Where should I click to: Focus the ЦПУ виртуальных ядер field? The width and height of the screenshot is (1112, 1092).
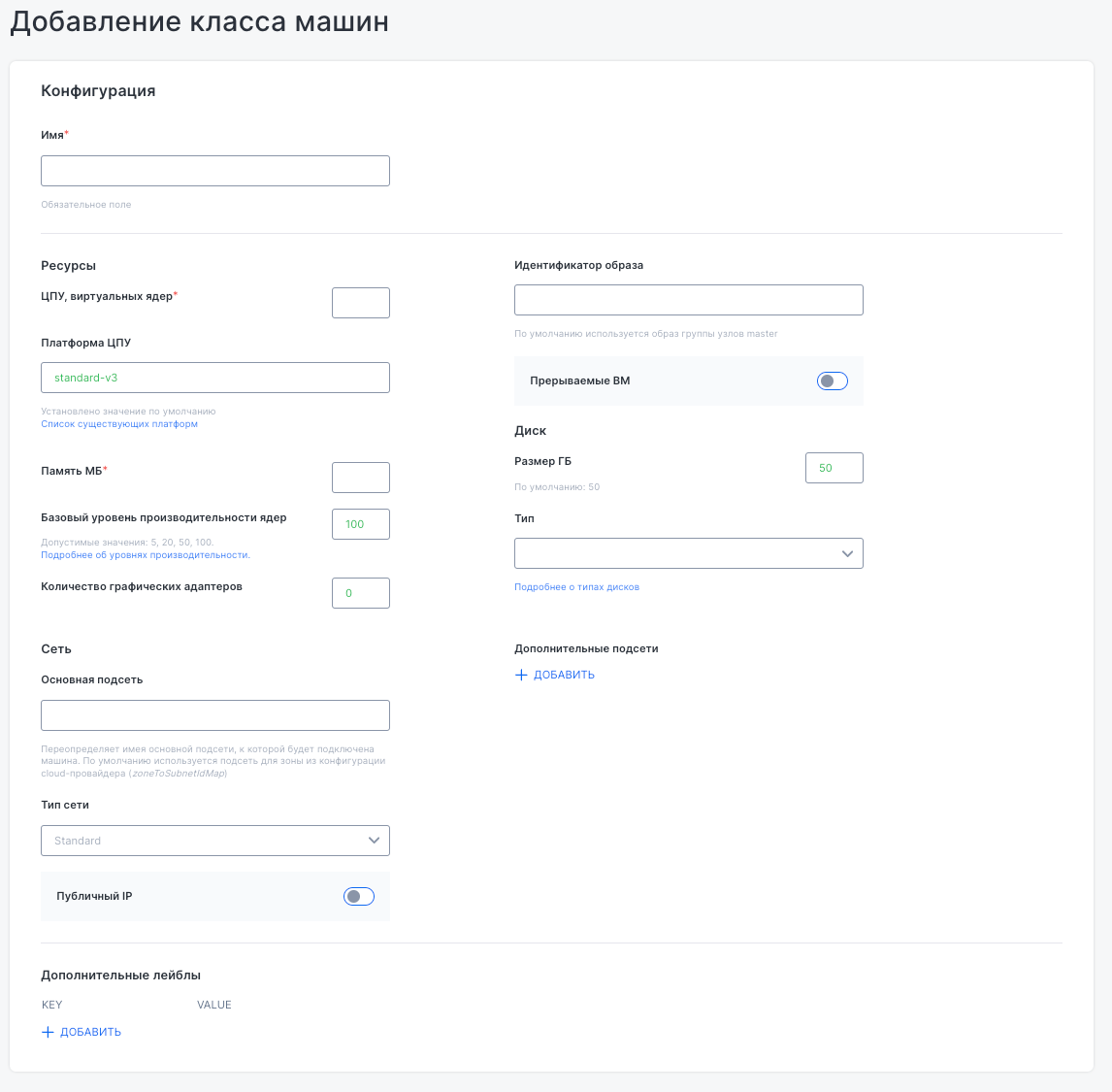[x=360, y=303]
